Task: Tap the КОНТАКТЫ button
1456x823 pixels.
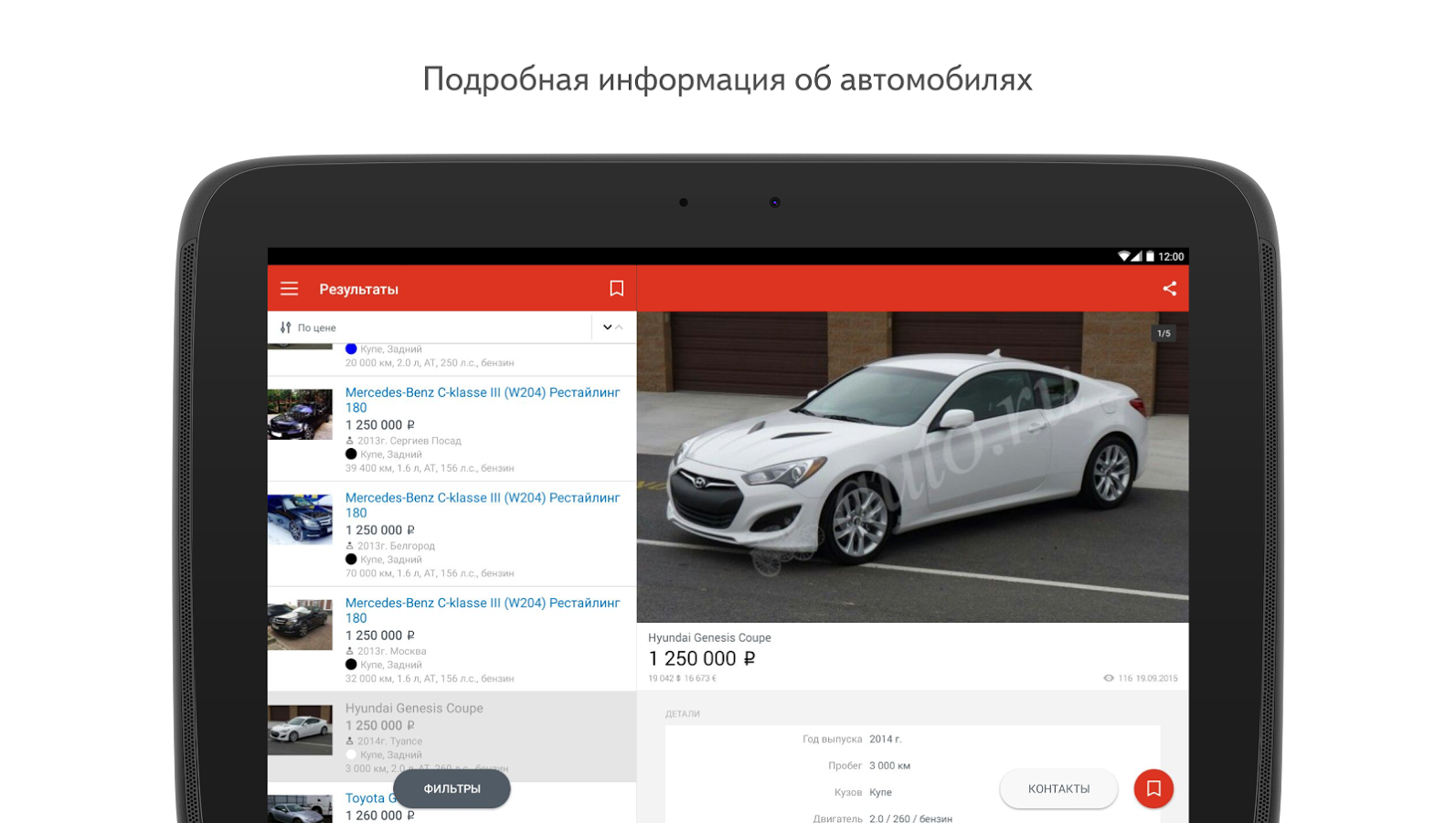Action: click(x=1058, y=788)
